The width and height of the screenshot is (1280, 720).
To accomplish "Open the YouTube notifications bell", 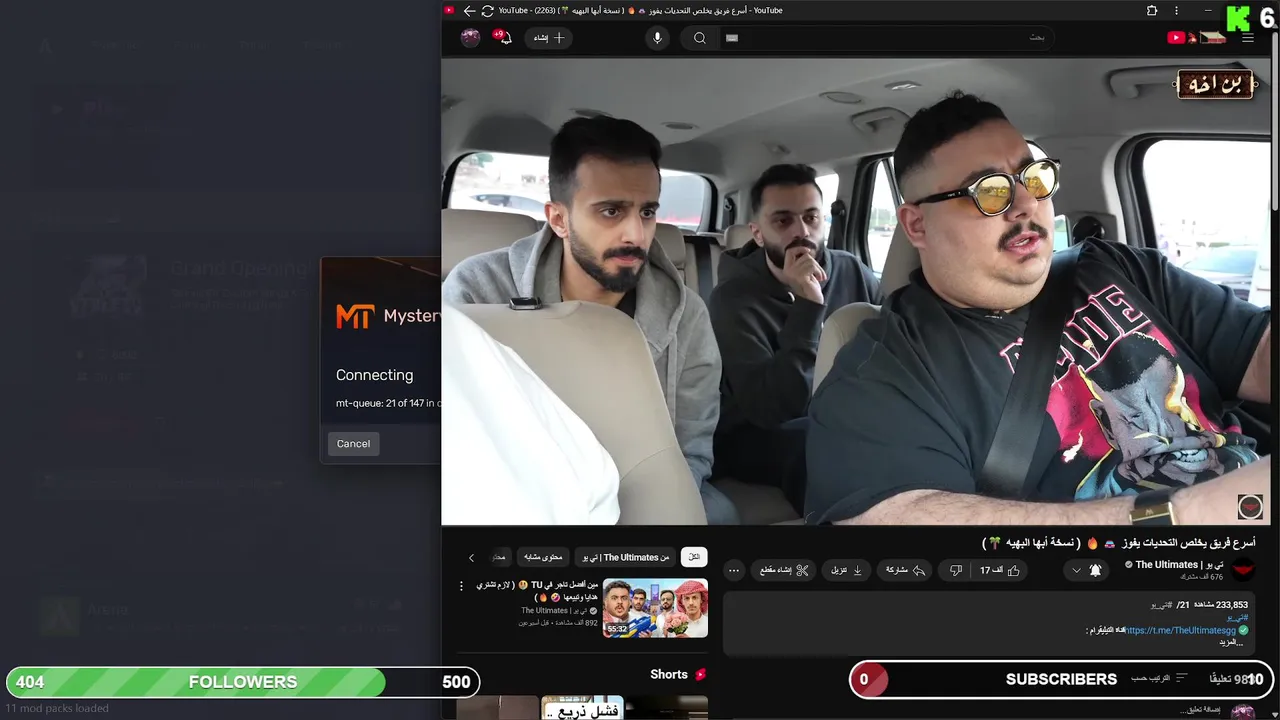I will pos(505,38).
